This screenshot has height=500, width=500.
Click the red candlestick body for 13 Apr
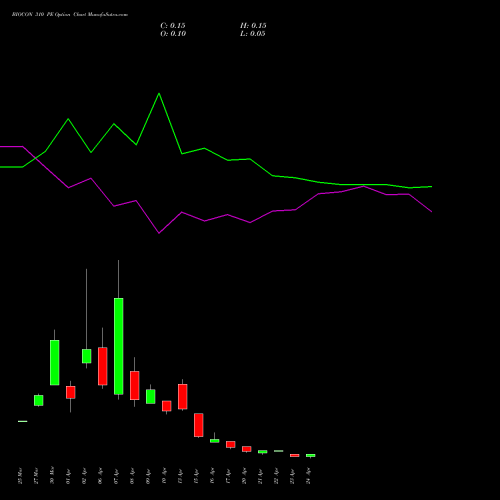click(x=183, y=397)
